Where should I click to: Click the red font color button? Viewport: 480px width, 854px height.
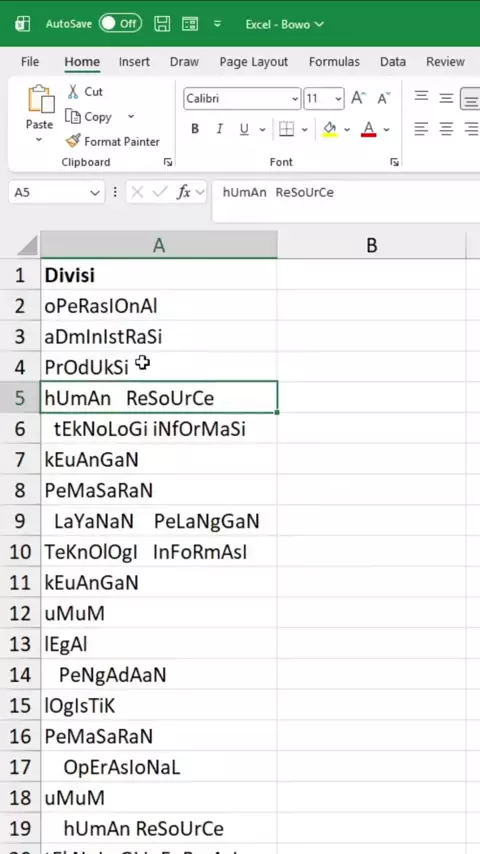pyautogui.click(x=369, y=130)
